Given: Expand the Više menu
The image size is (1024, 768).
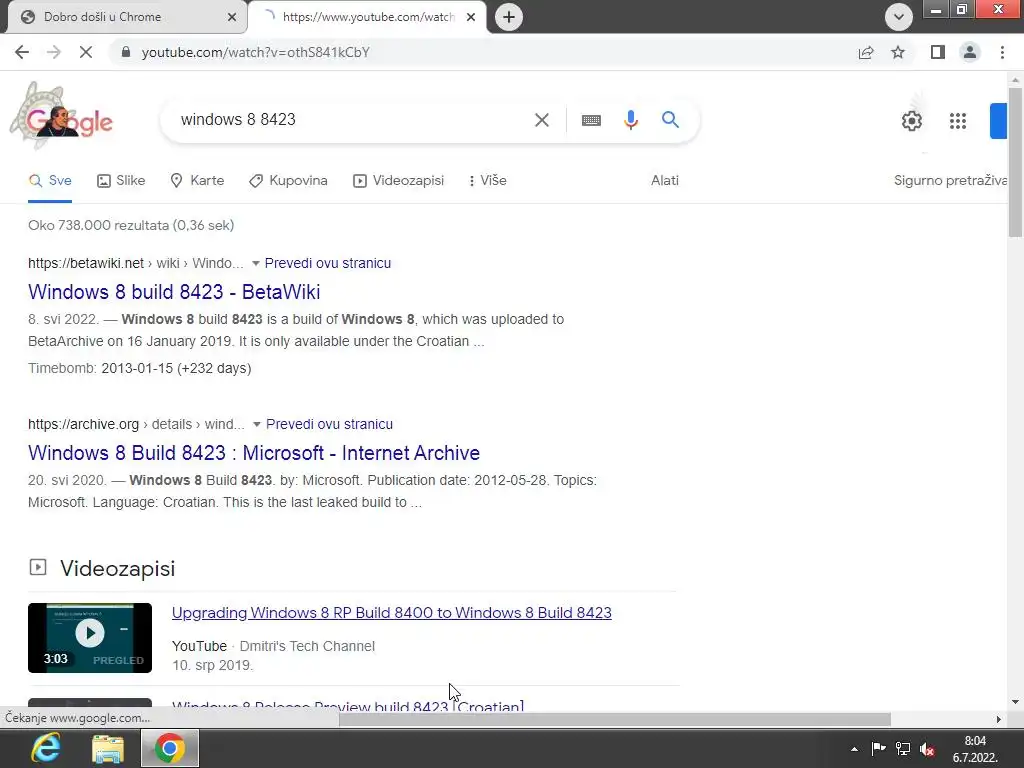Looking at the screenshot, I should 488,181.
